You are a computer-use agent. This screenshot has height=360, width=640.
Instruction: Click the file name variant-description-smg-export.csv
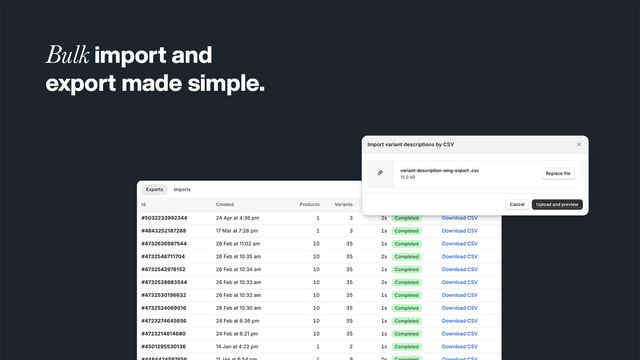pyautogui.click(x=439, y=171)
